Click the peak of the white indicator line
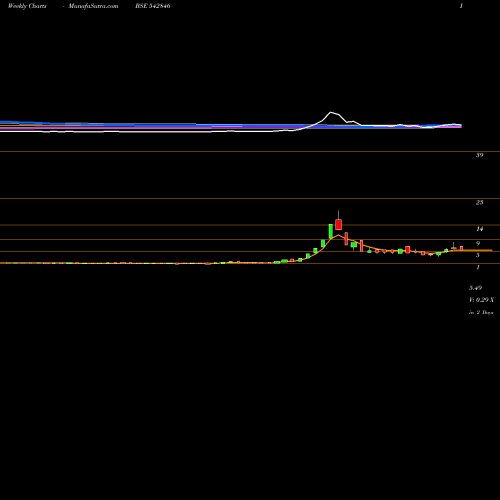The width and height of the screenshot is (500, 500). [x=331, y=113]
